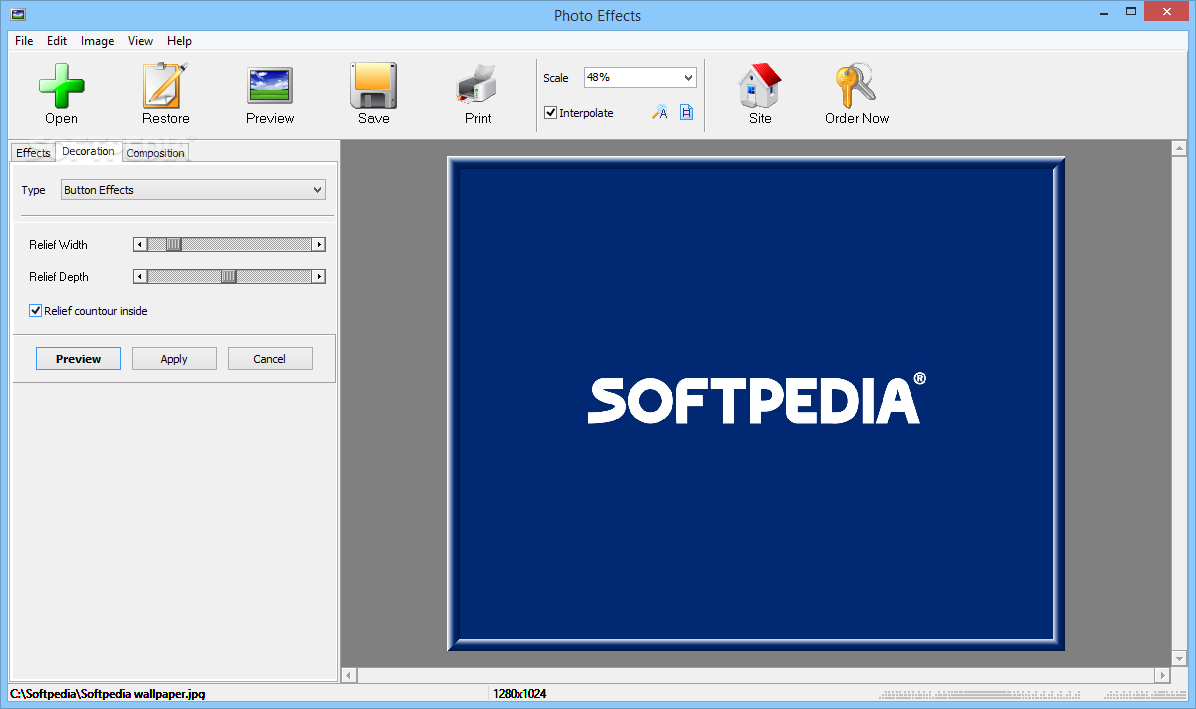The height and width of the screenshot is (709, 1196).
Task: Click the horizontal scrollbar right arrow
Action: coord(1162,675)
